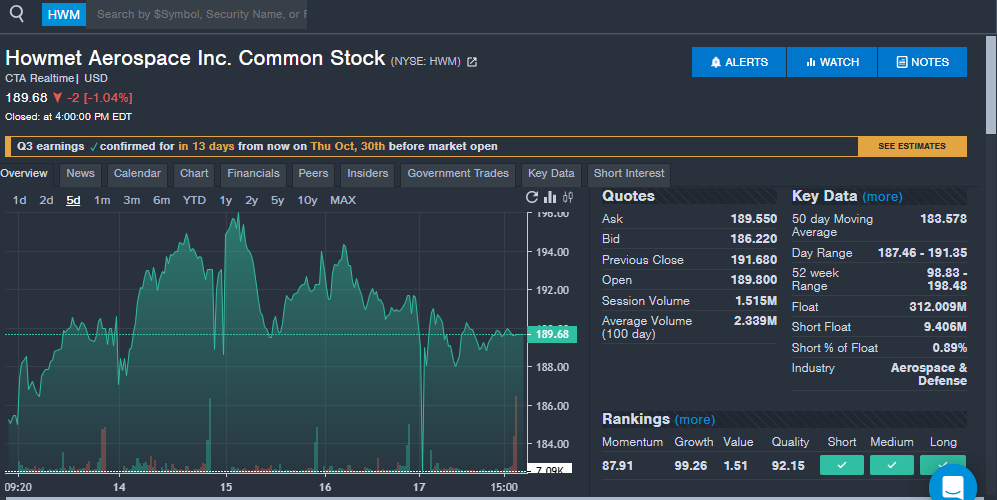Refresh the stock chart
The width and height of the screenshot is (997, 500).
533,198
